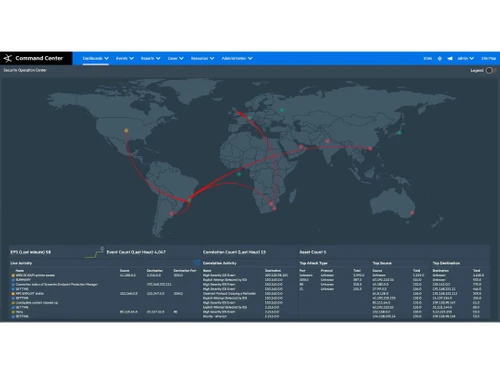
Task: Click the Site Map link
Action: [488, 58]
